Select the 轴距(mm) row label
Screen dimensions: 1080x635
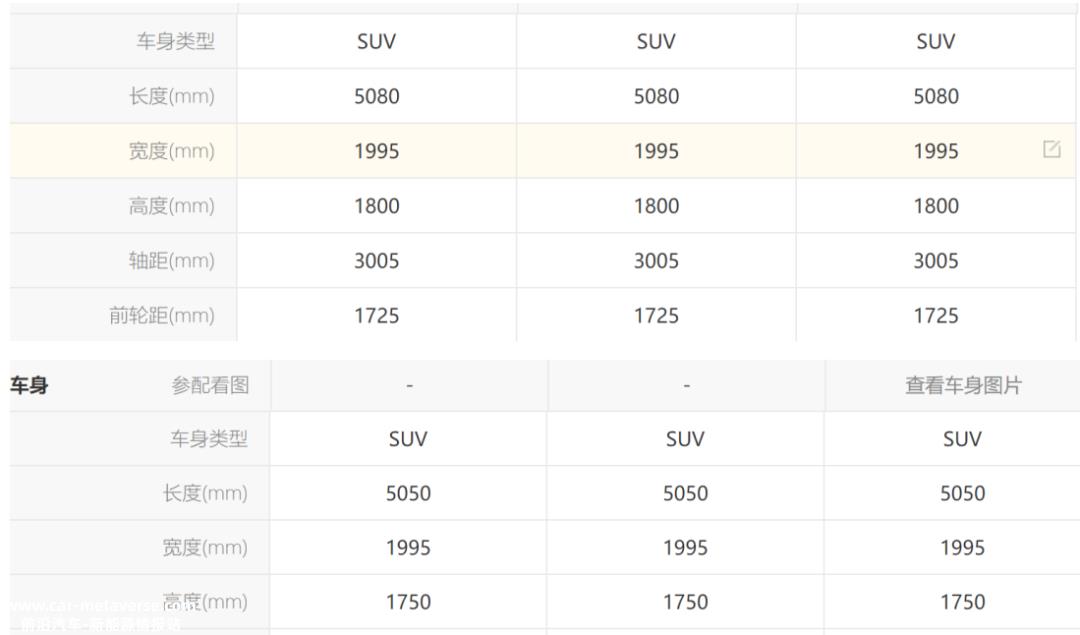click(x=172, y=260)
